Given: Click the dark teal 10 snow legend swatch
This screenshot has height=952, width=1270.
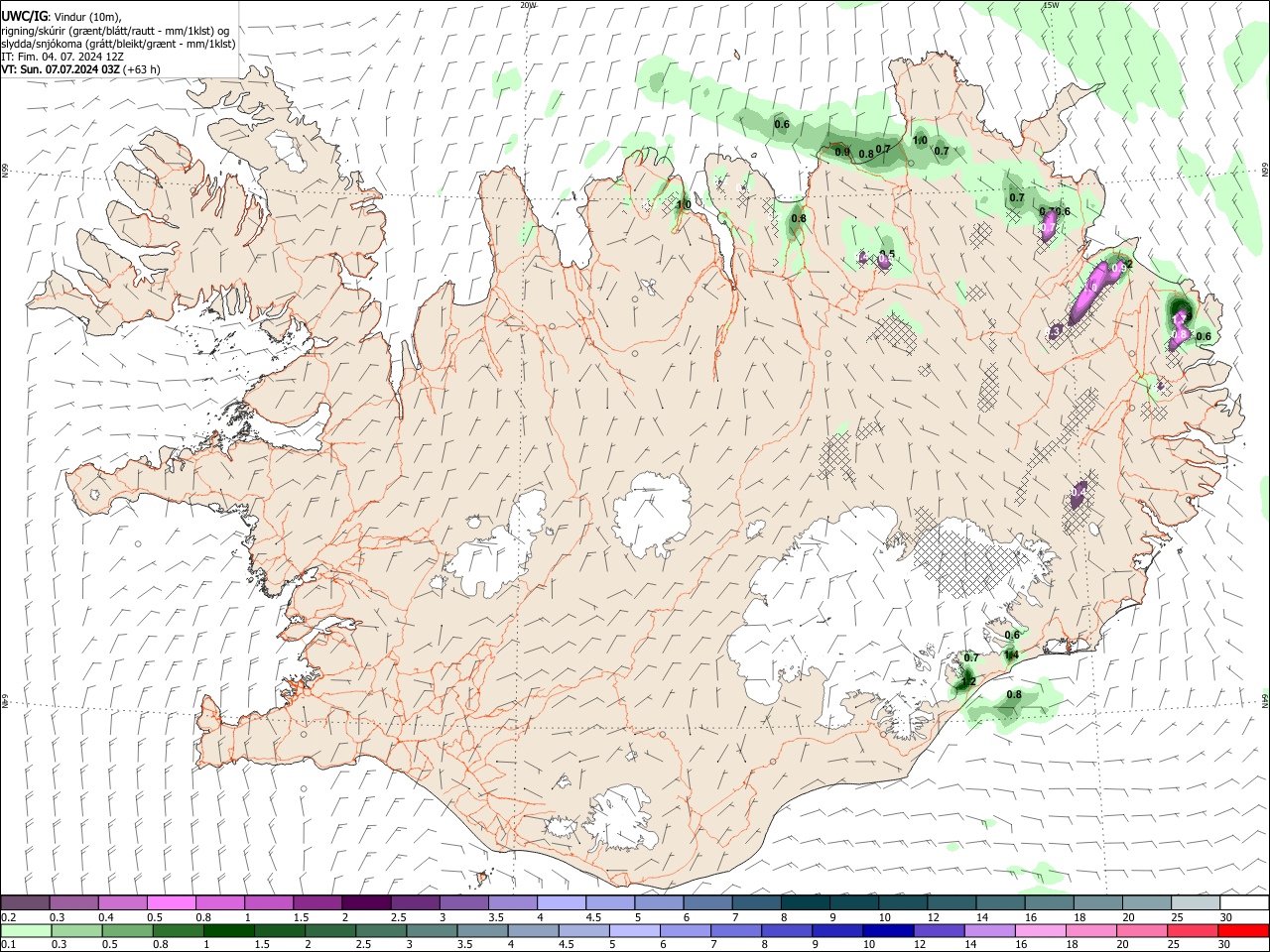Looking at the screenshot, I should click(903, 903).
